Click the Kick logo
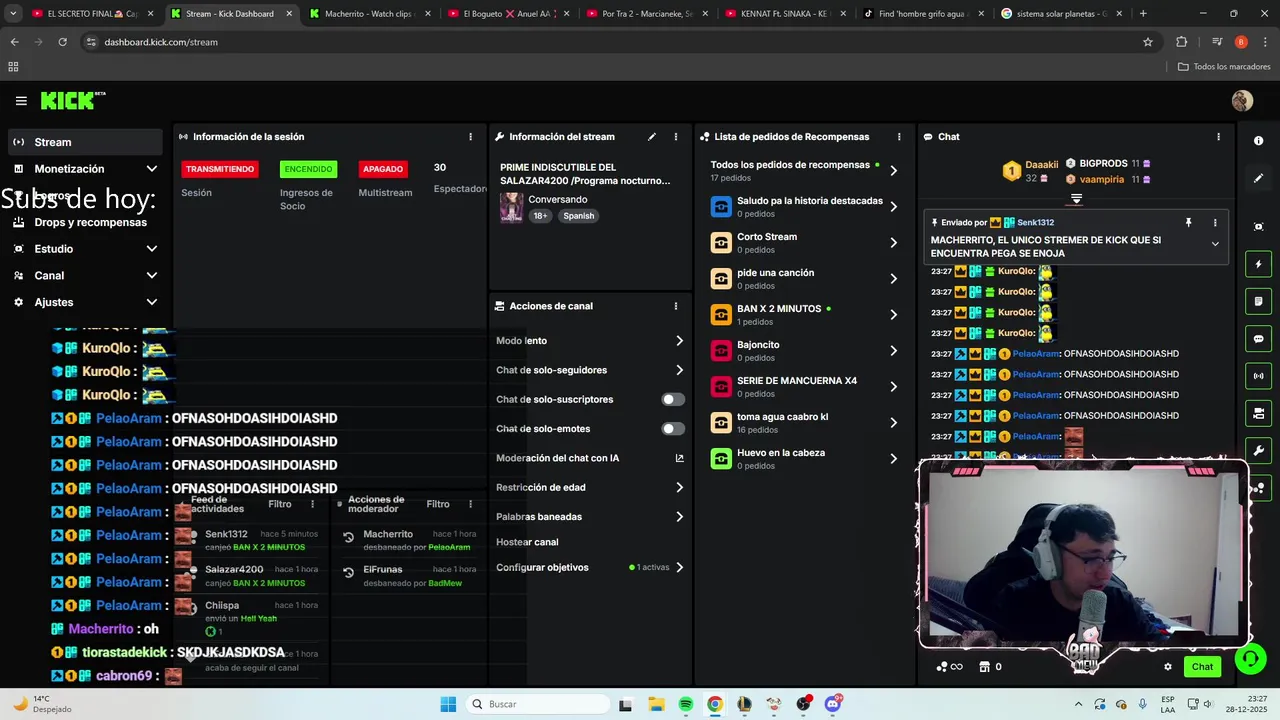This screenshot has height=720, width=1280. coord(72,100)
